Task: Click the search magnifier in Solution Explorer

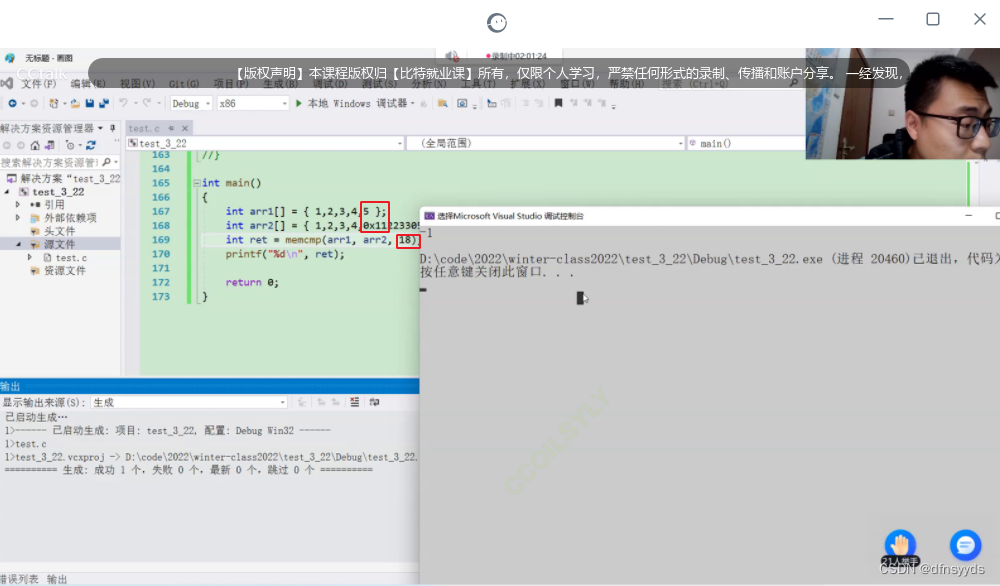Action: coord(107,163)
